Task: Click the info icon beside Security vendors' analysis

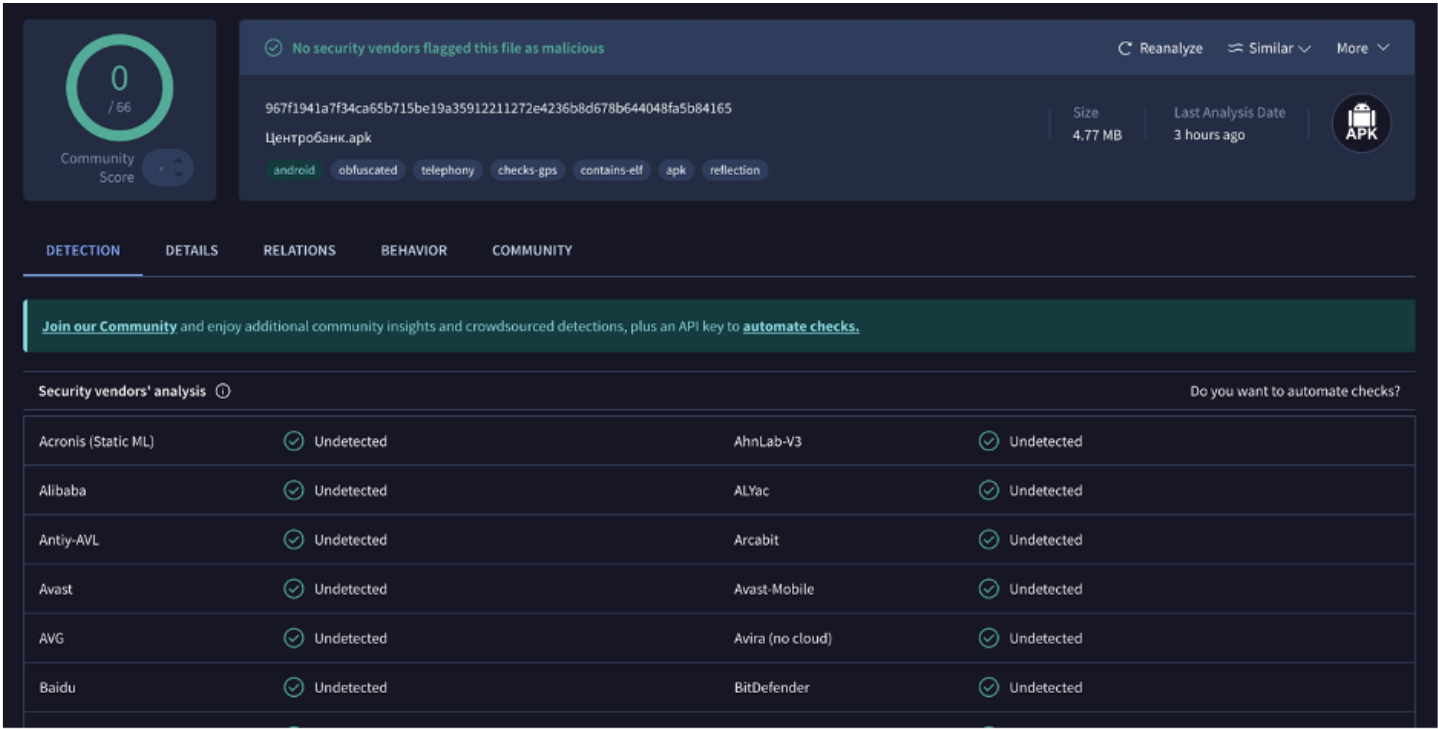Action: (x=223, y=391)
